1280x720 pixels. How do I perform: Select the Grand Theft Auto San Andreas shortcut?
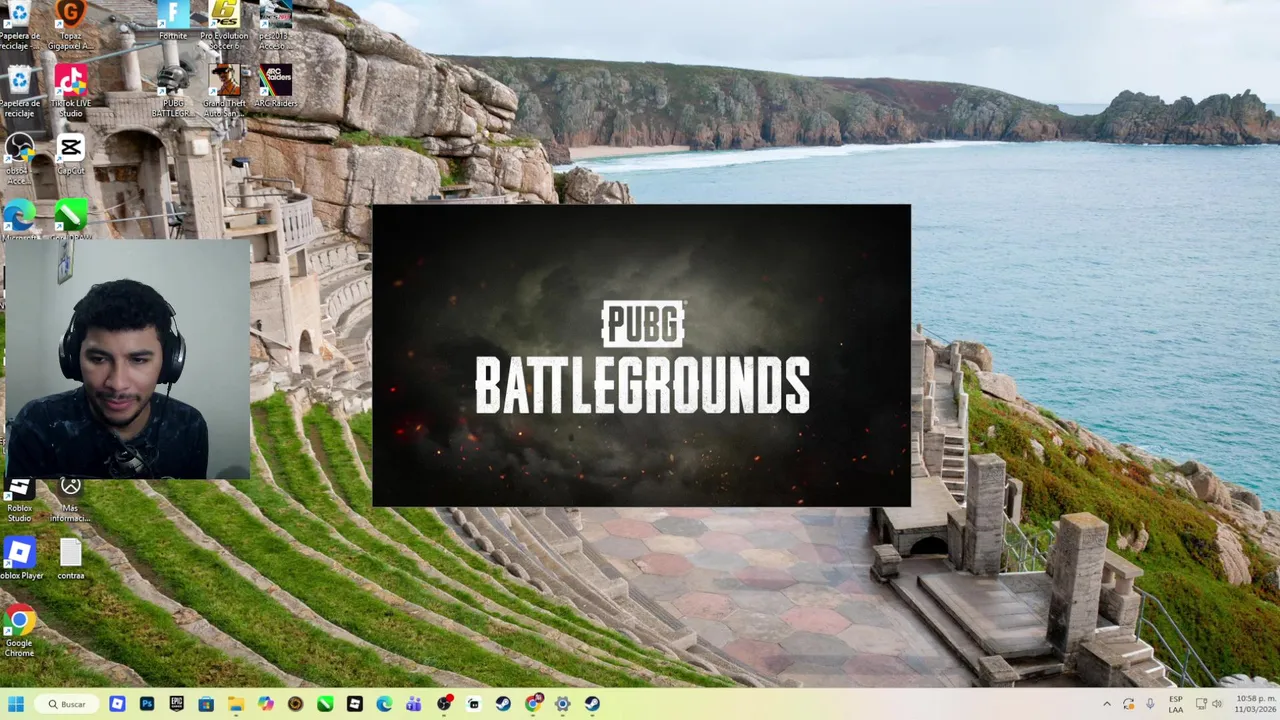tap(224, 91)
